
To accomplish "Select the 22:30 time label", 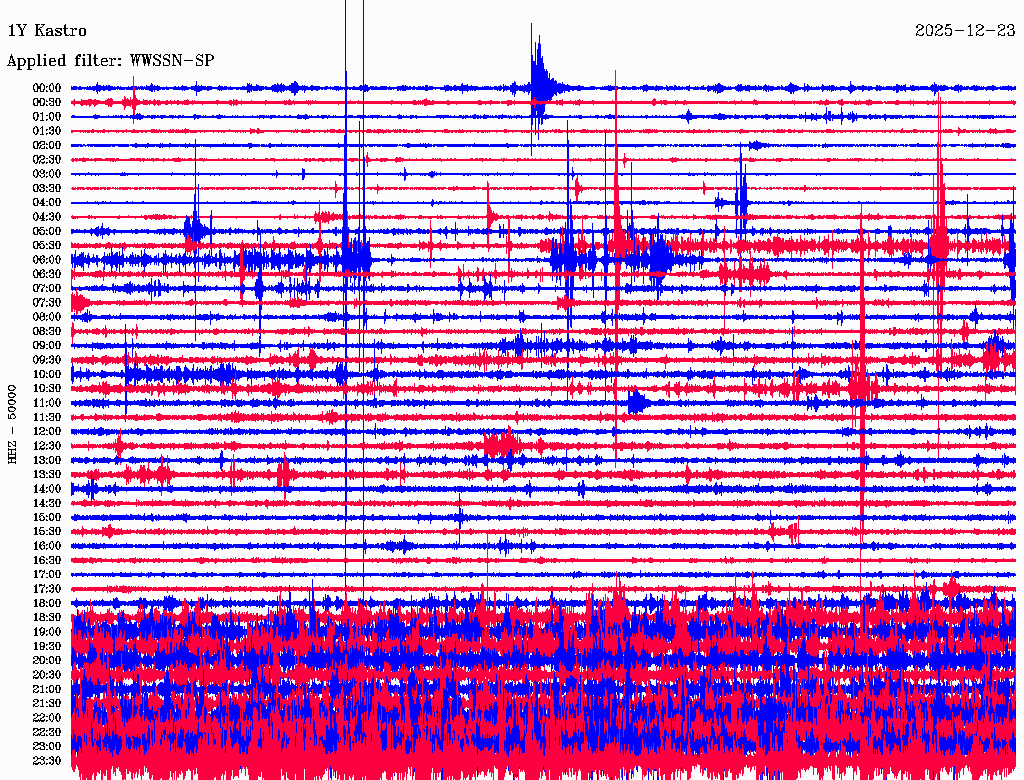I will (x=47, y=732).
